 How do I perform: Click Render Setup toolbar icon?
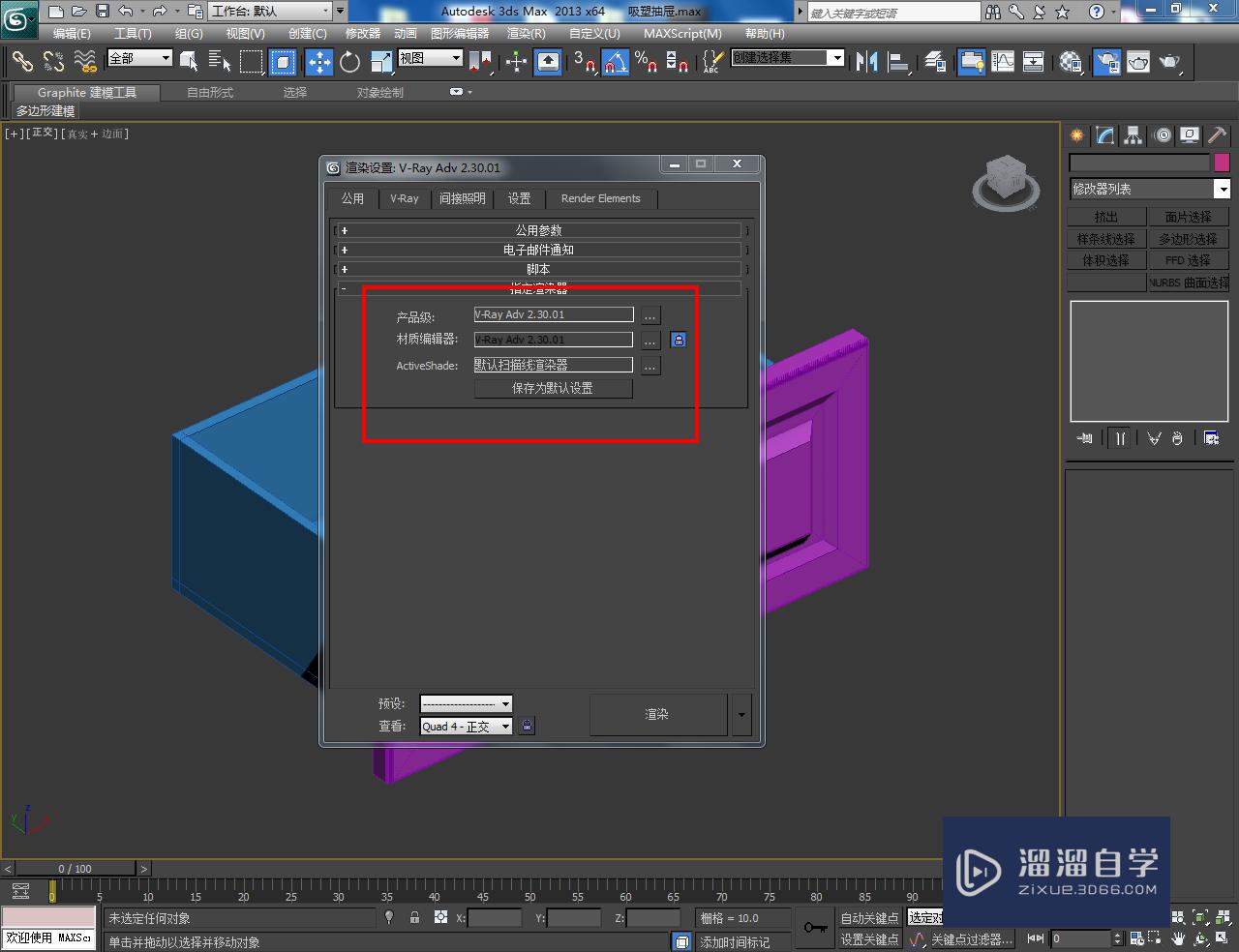1106,62
